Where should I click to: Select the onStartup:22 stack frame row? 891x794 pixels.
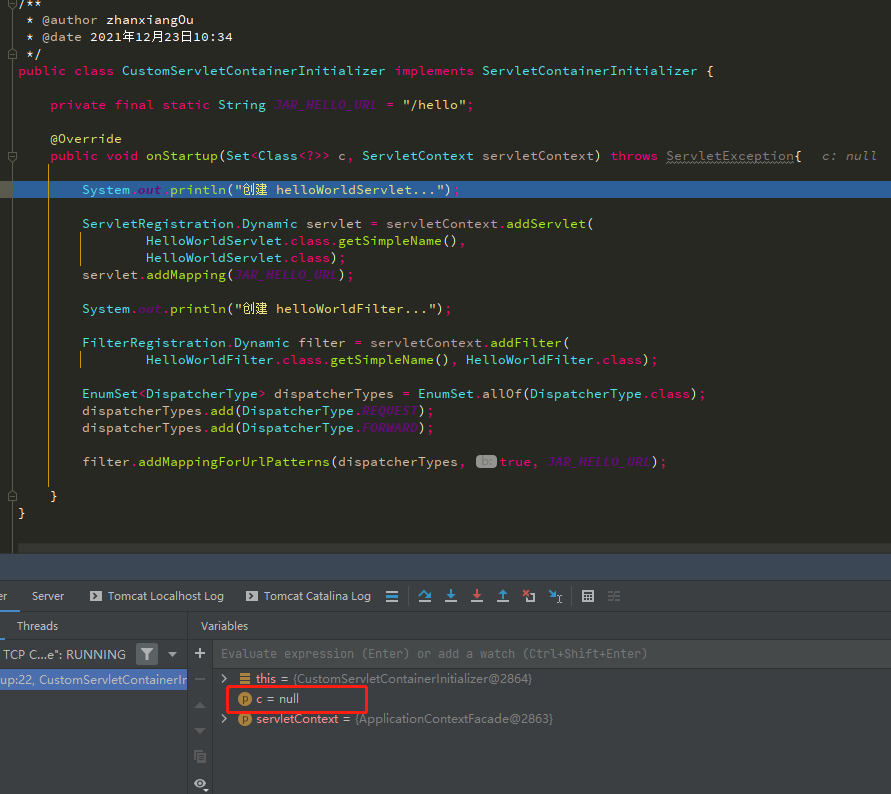tap(93, 679)
